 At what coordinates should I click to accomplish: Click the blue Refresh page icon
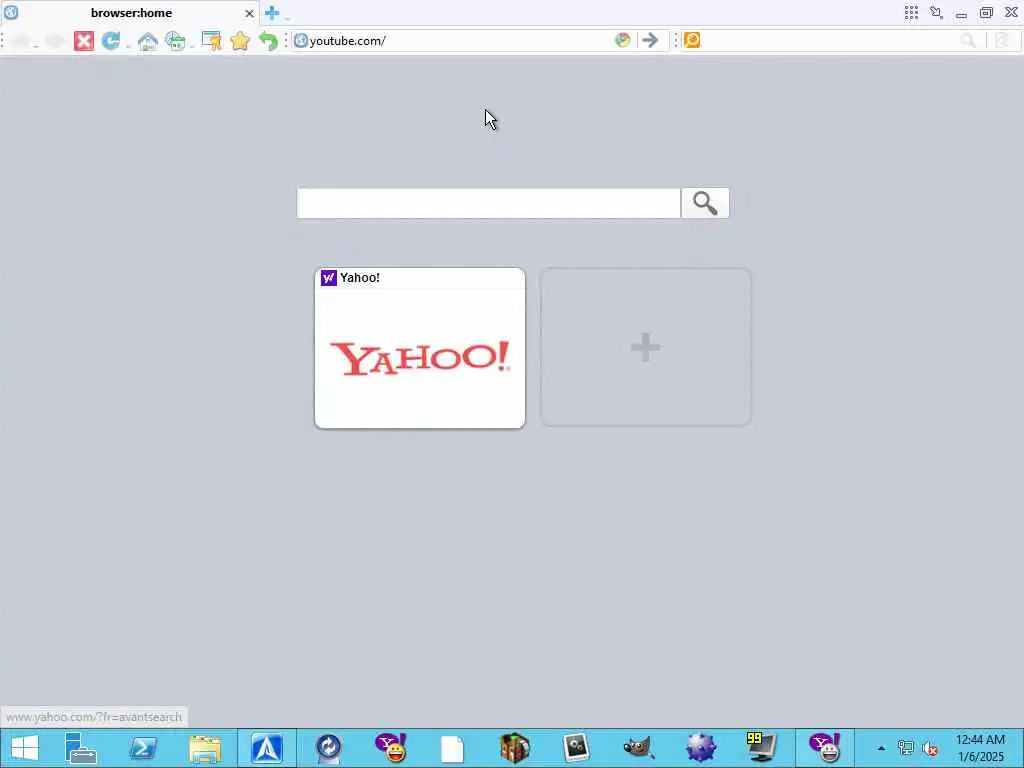click(110, 41)
